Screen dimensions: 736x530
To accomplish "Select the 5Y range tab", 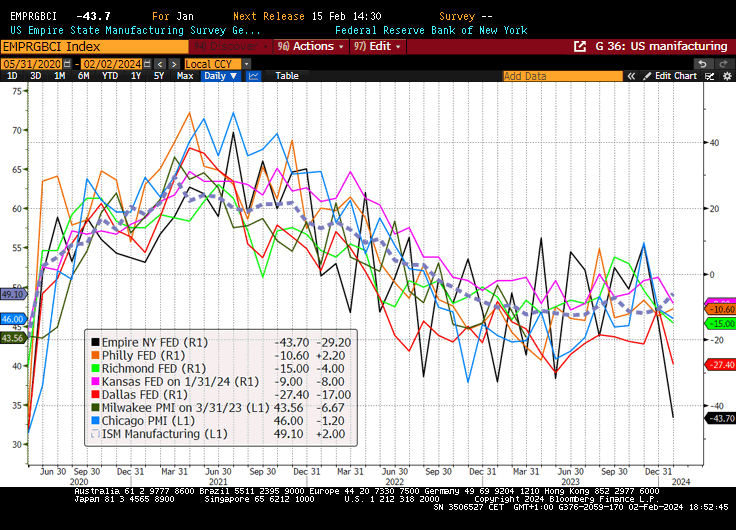I will point(159,76).
